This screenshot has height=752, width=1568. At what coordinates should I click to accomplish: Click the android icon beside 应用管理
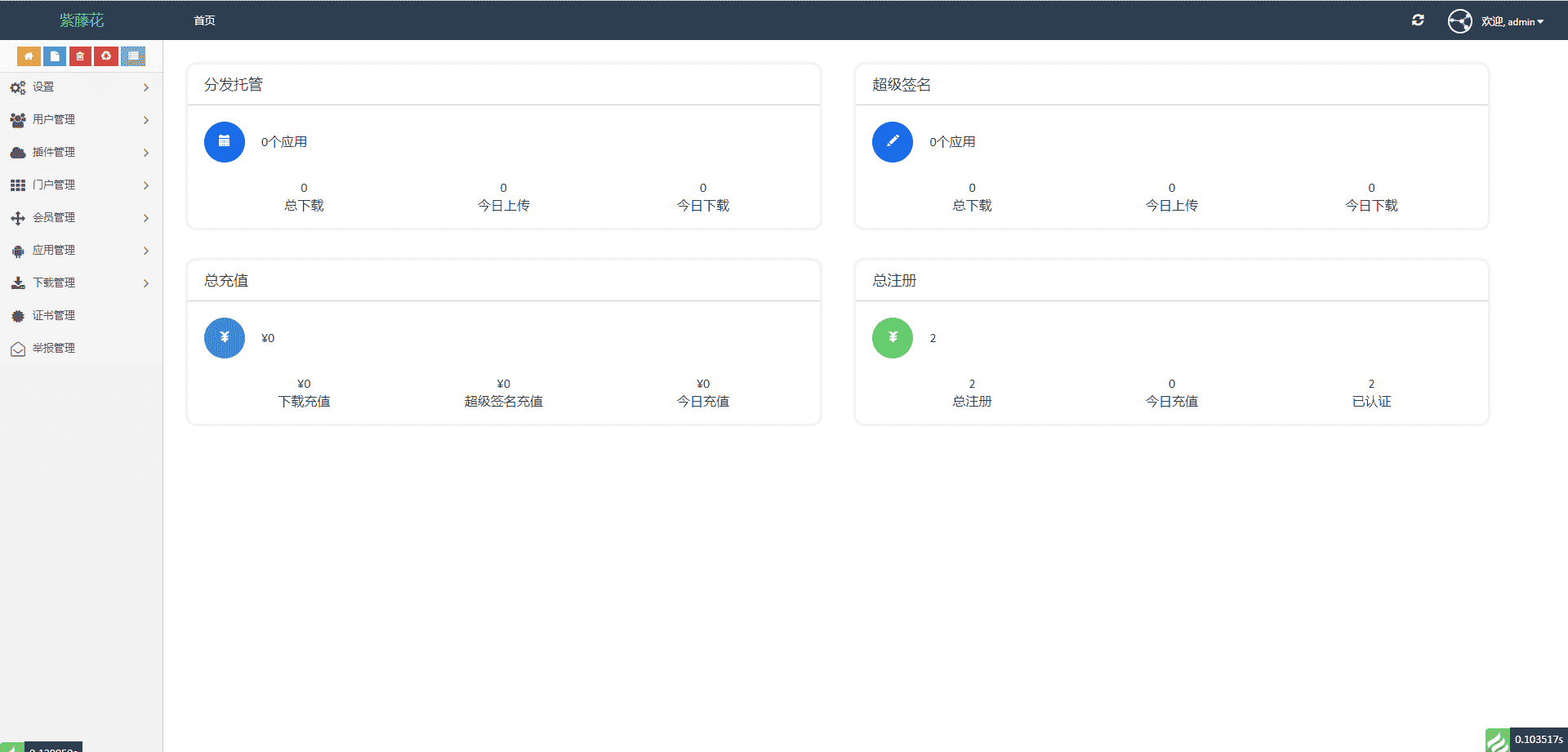18,251
